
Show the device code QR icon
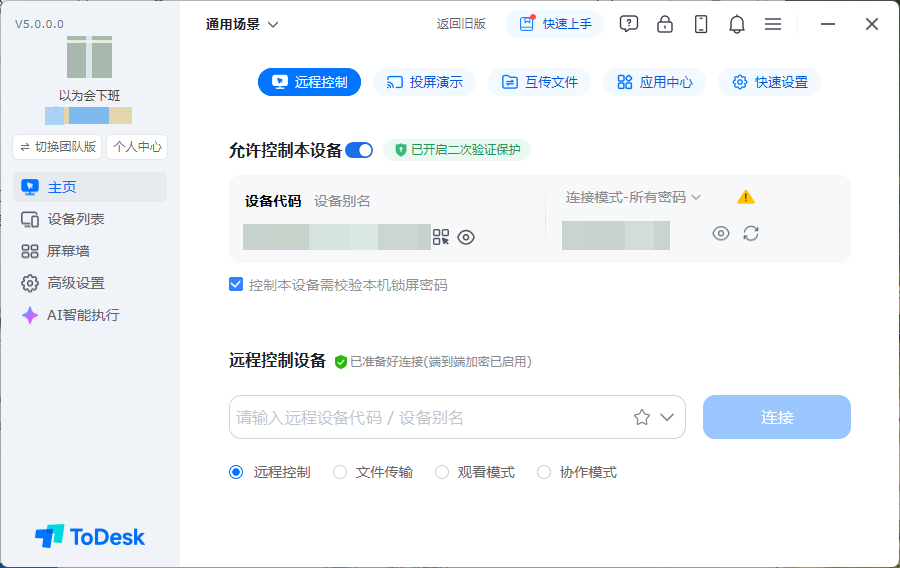click(441, 237)
